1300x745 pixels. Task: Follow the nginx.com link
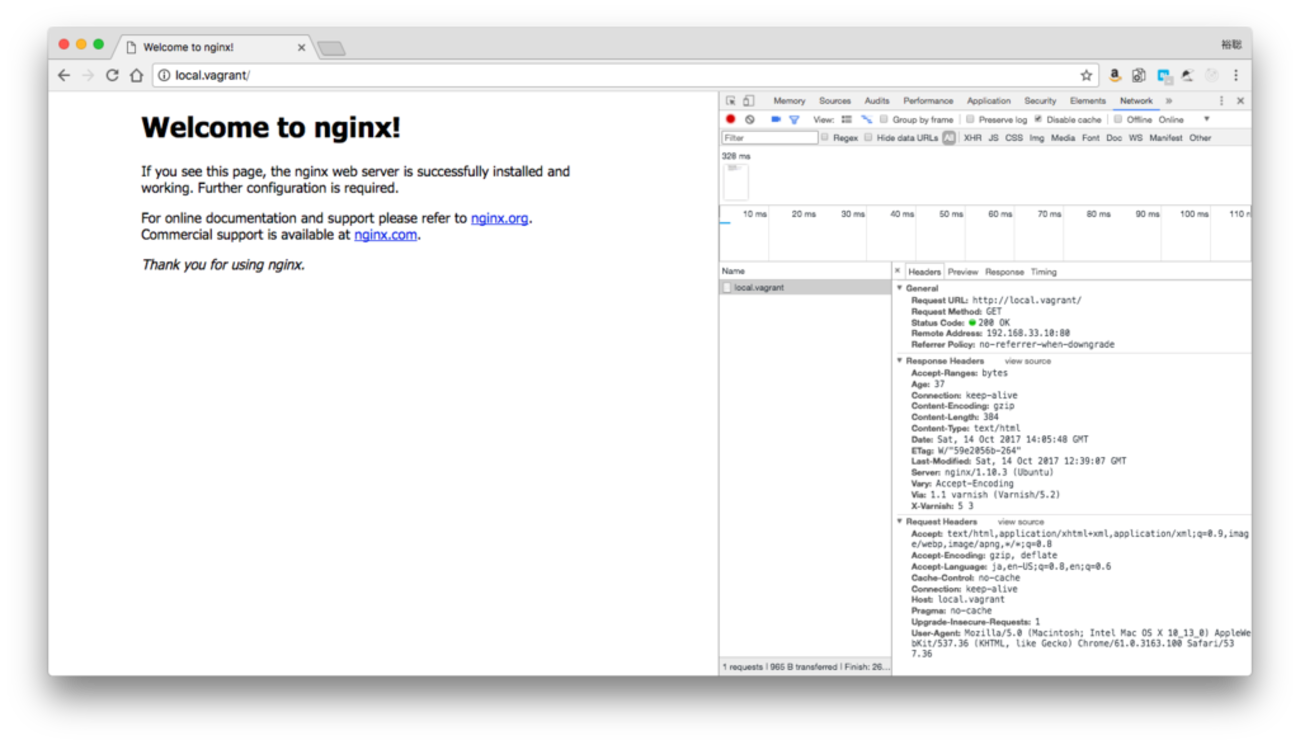pos(385,235)
